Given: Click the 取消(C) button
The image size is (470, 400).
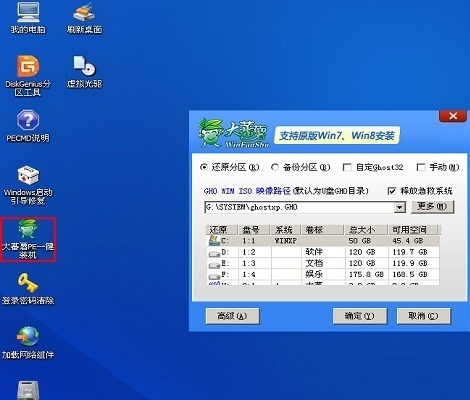Looking at the screenshot, I should [423, 316].
